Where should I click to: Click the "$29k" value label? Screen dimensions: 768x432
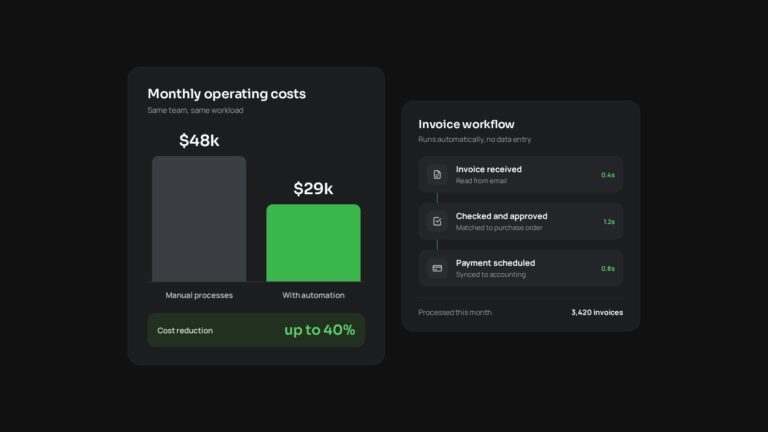313,189
